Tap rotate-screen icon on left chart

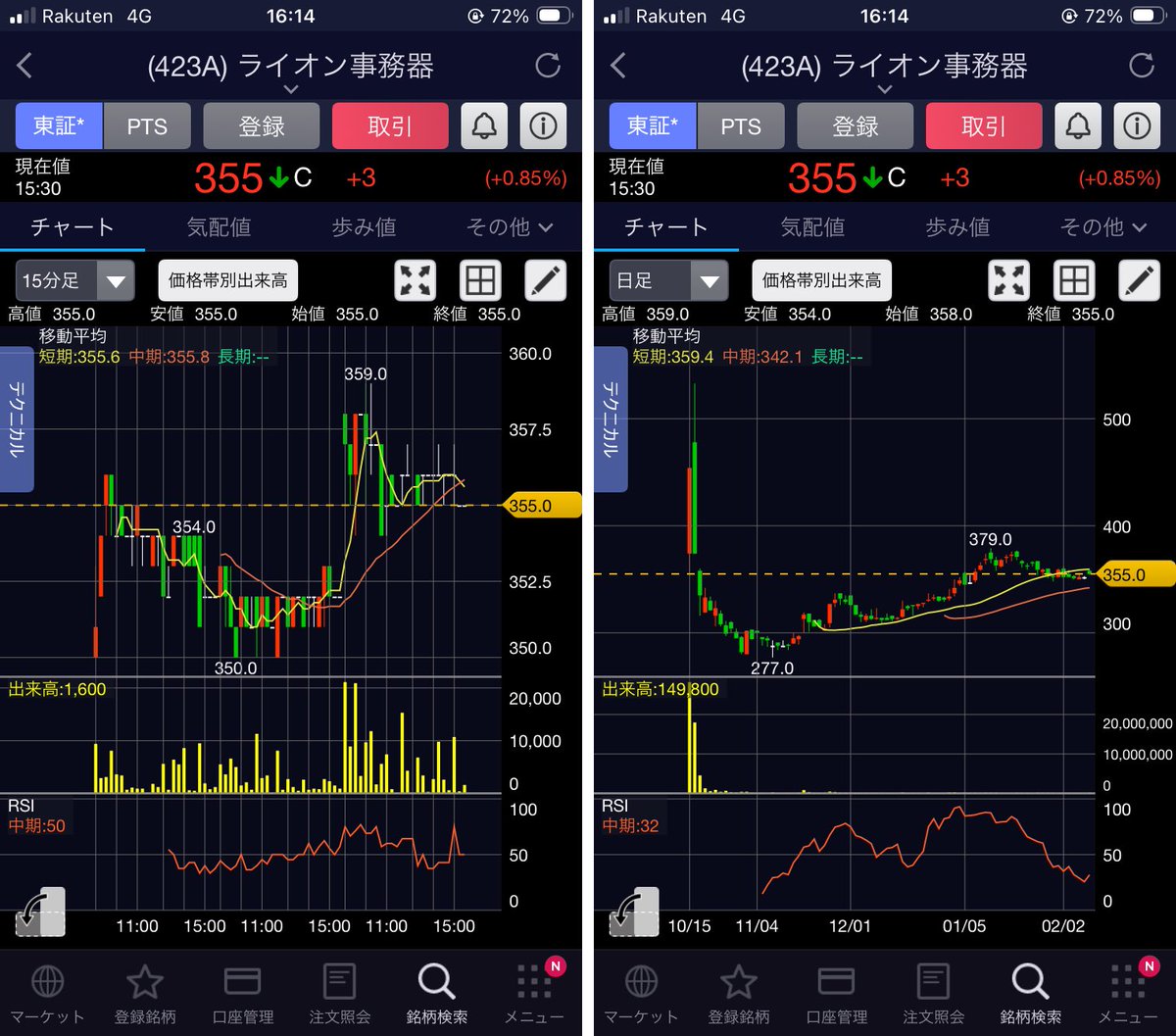(x=40, y=912)
